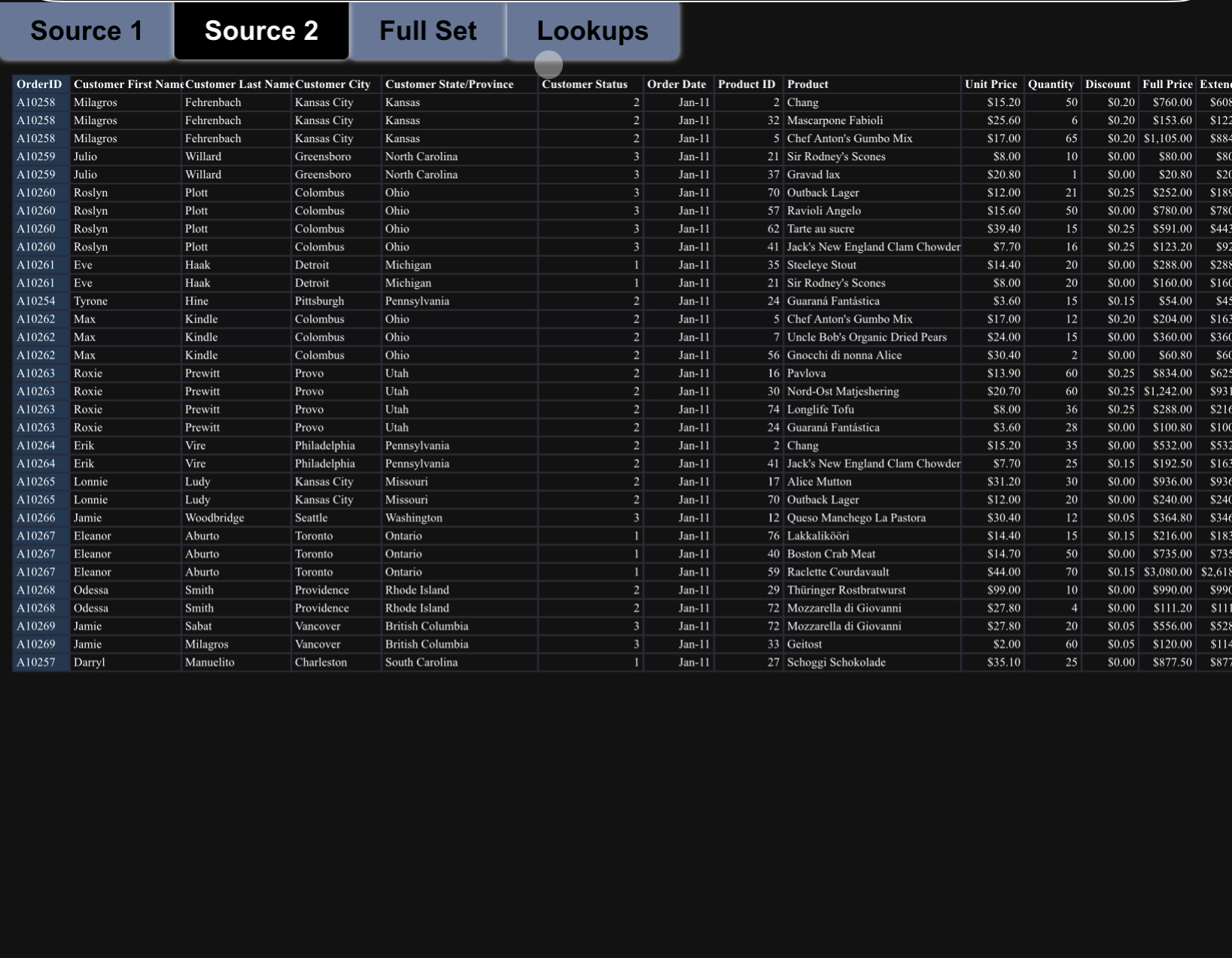Select the full price cell $364.80
Image resolution: width=1232 pixels, height=958 pixels.
click(1167, 518)
